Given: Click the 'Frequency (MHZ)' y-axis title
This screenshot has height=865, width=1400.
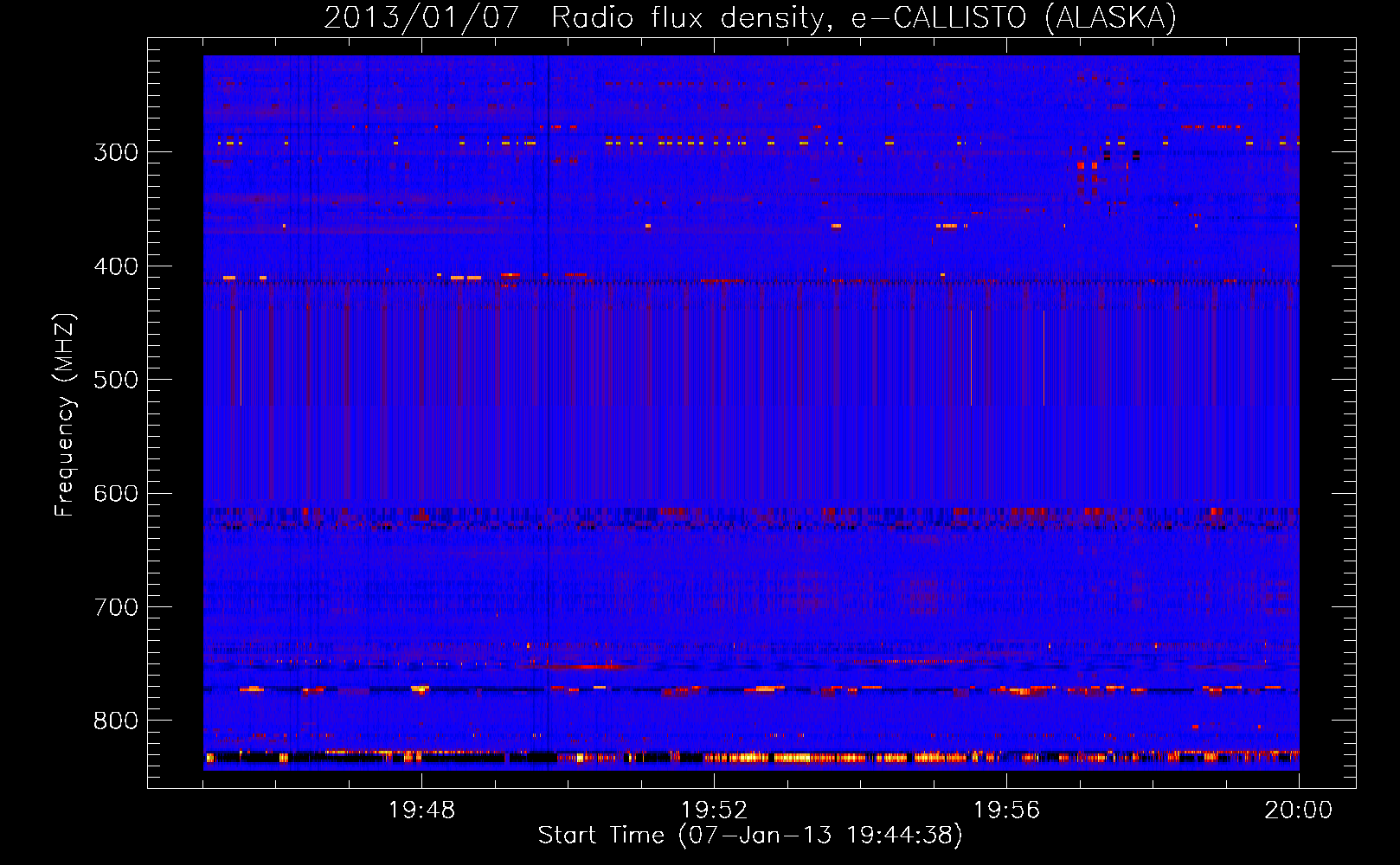Looking at the screenshot, I should 65,415.
